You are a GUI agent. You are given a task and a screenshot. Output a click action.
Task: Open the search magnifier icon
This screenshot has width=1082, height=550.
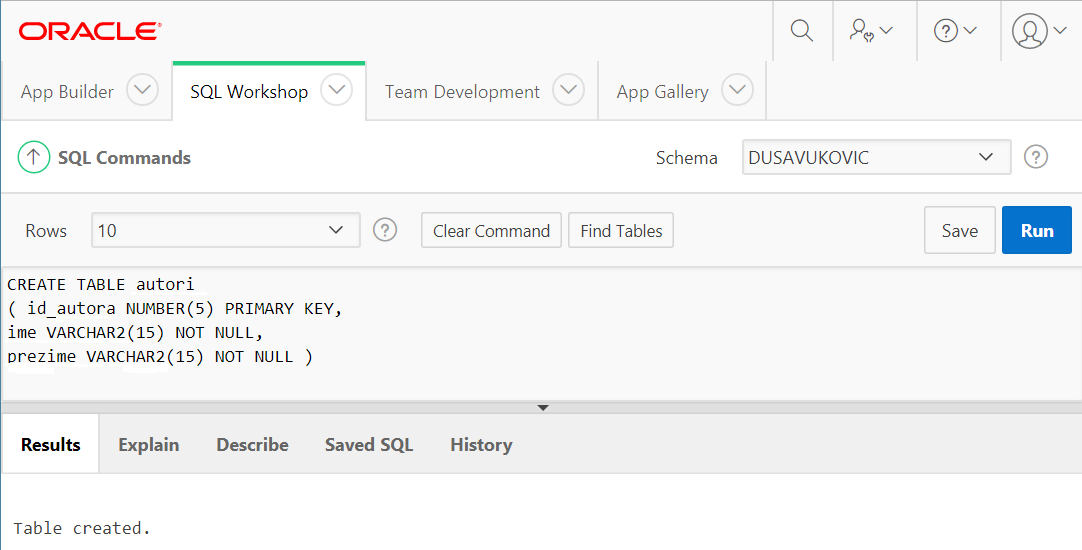(802, 31)
